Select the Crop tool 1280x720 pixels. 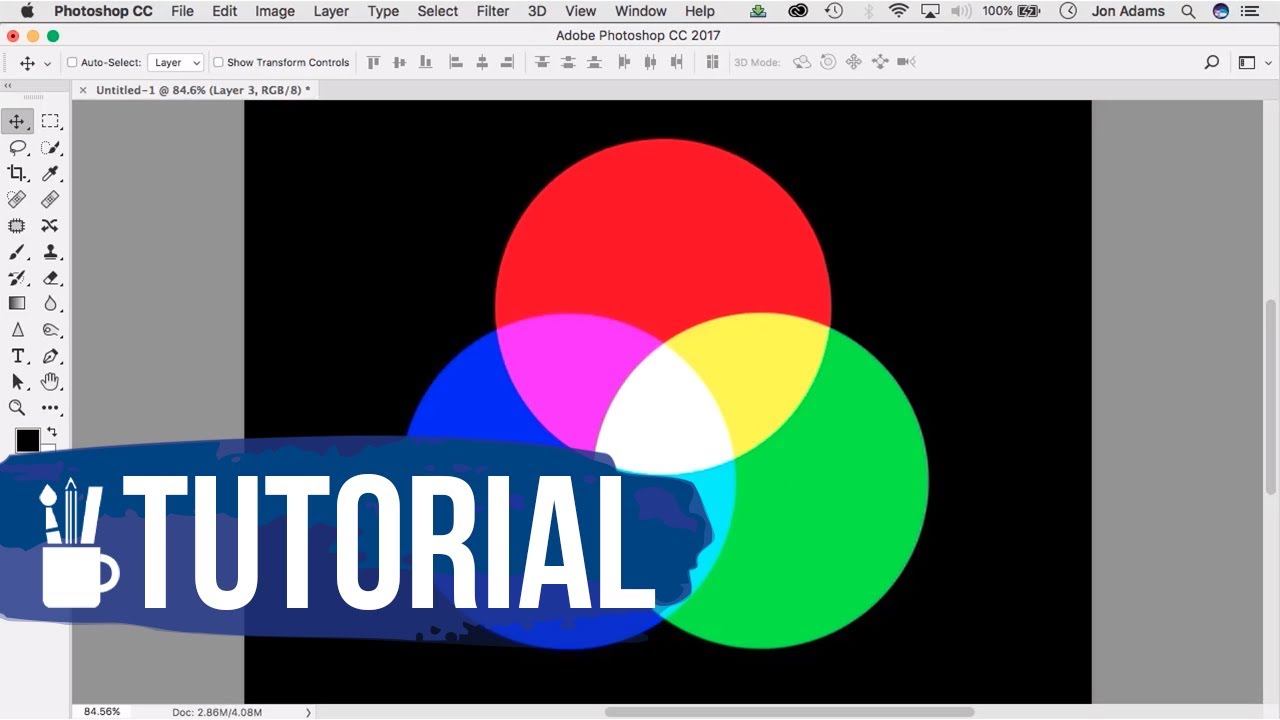coord(17,174)
